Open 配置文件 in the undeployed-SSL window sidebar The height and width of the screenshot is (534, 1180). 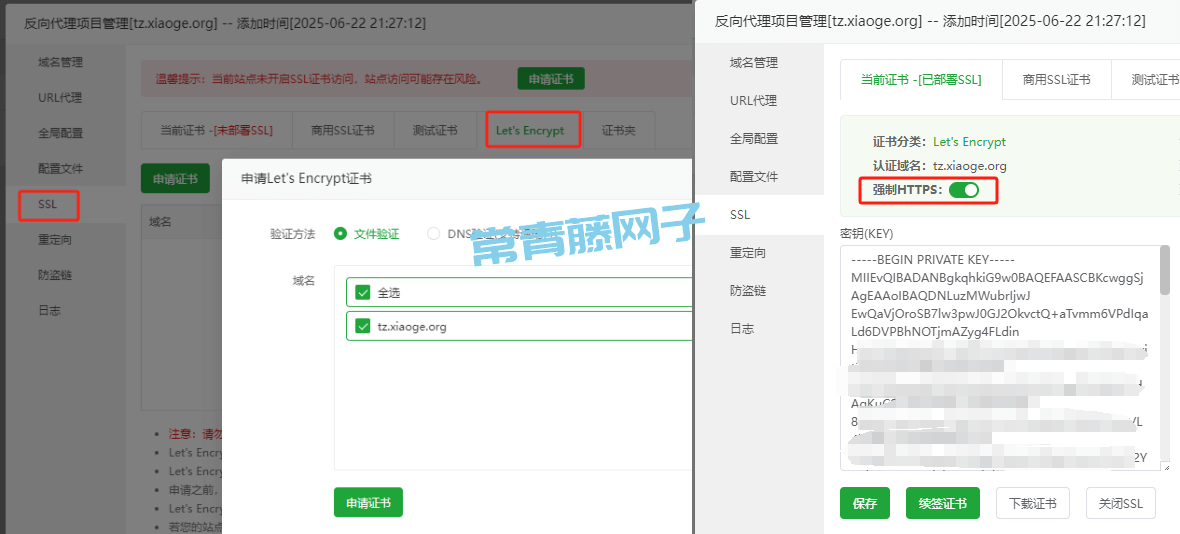[60, 168]
